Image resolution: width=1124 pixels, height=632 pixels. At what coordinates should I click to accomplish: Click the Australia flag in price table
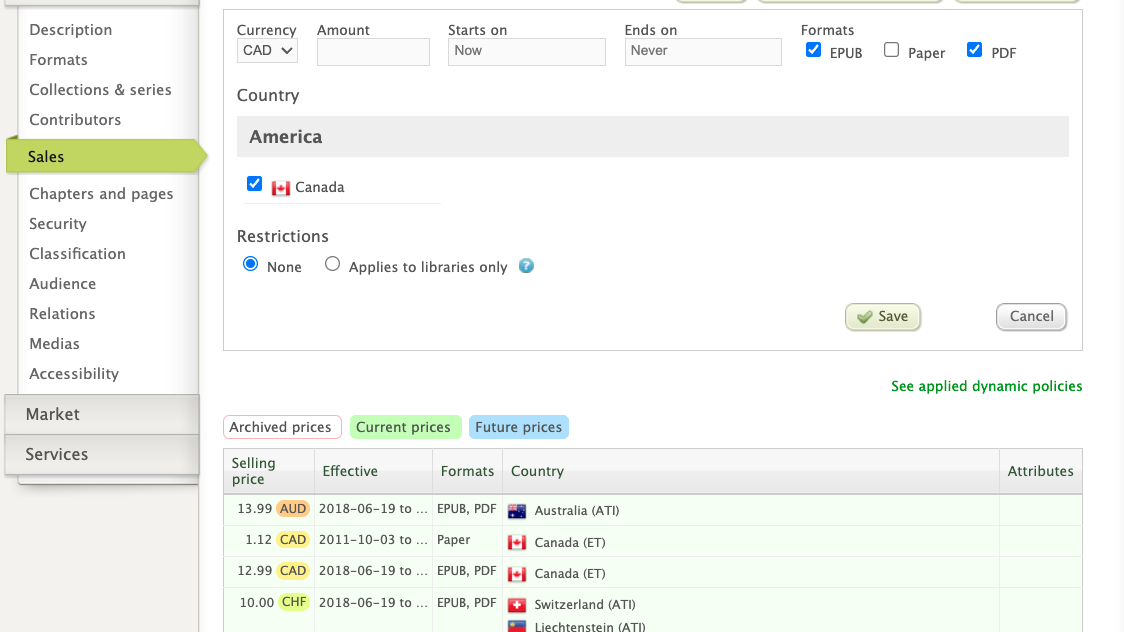[517, 511]
